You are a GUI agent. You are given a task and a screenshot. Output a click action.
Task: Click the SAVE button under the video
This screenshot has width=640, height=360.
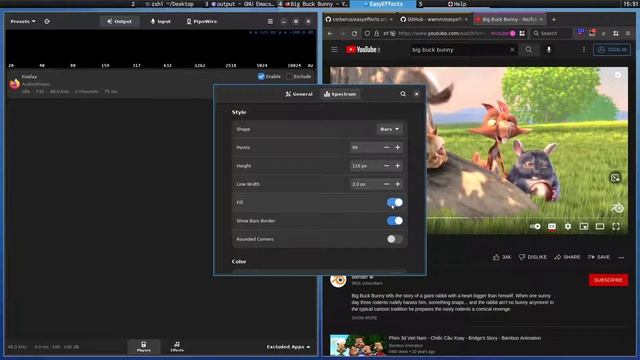tap(599, 257)
